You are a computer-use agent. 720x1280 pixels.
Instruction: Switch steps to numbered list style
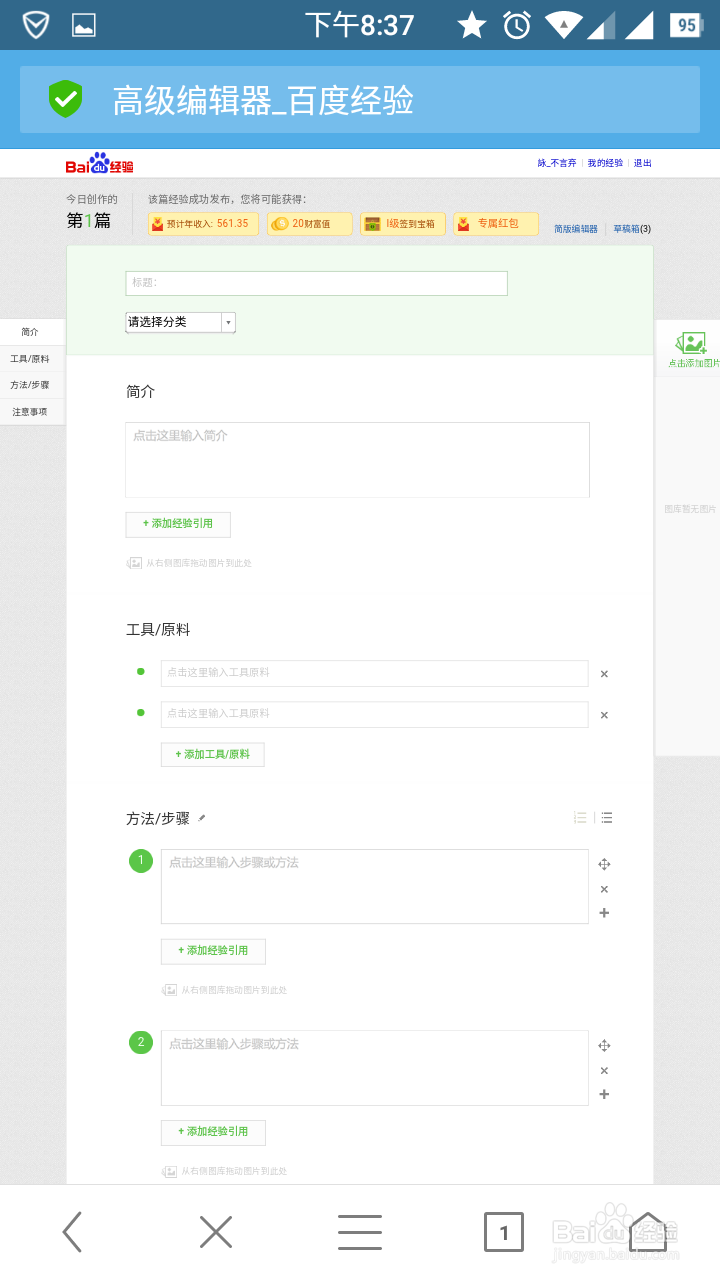pyautogui.click(x=580, y=818)
